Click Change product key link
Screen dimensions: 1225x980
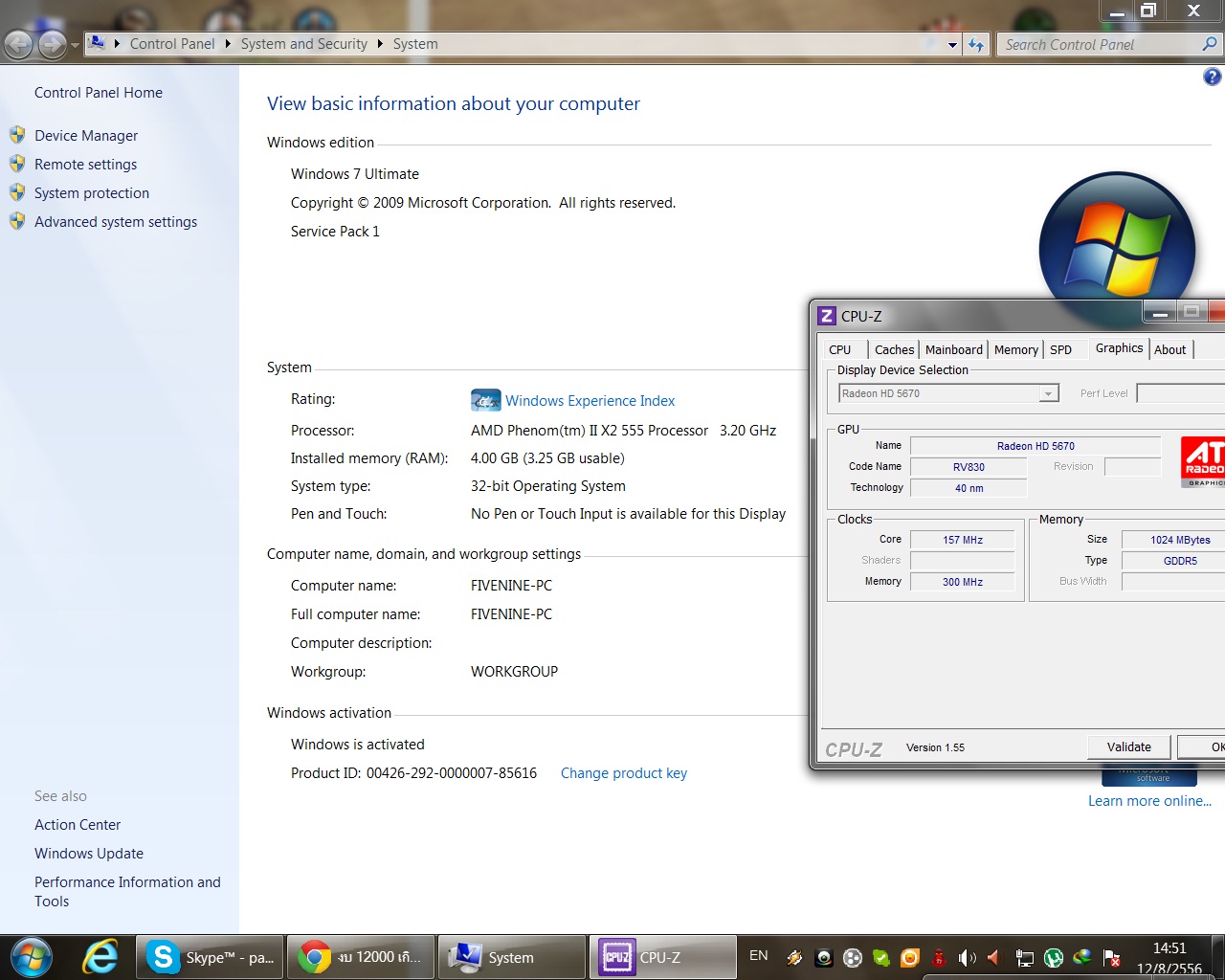624,773
